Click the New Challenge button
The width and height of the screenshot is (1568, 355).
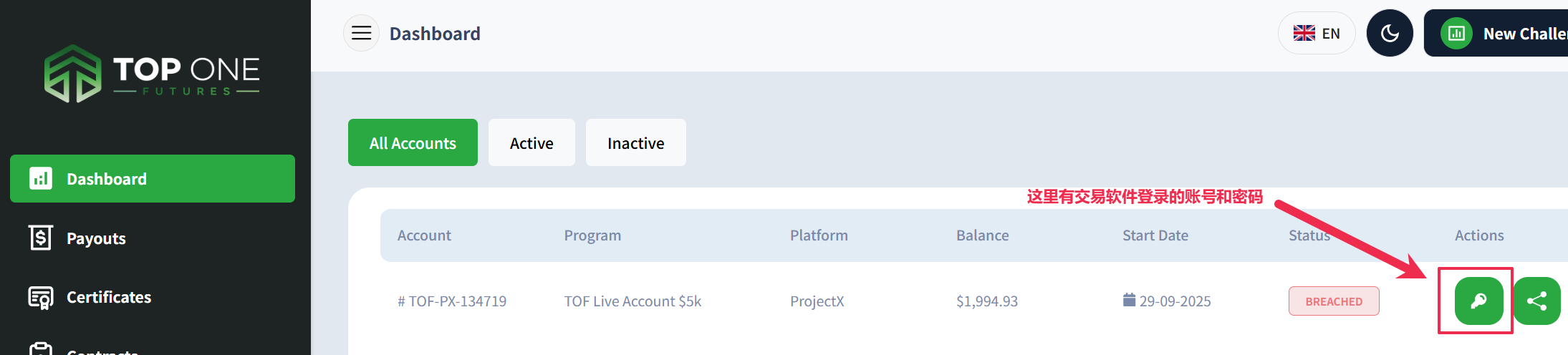pos(1496,33)
